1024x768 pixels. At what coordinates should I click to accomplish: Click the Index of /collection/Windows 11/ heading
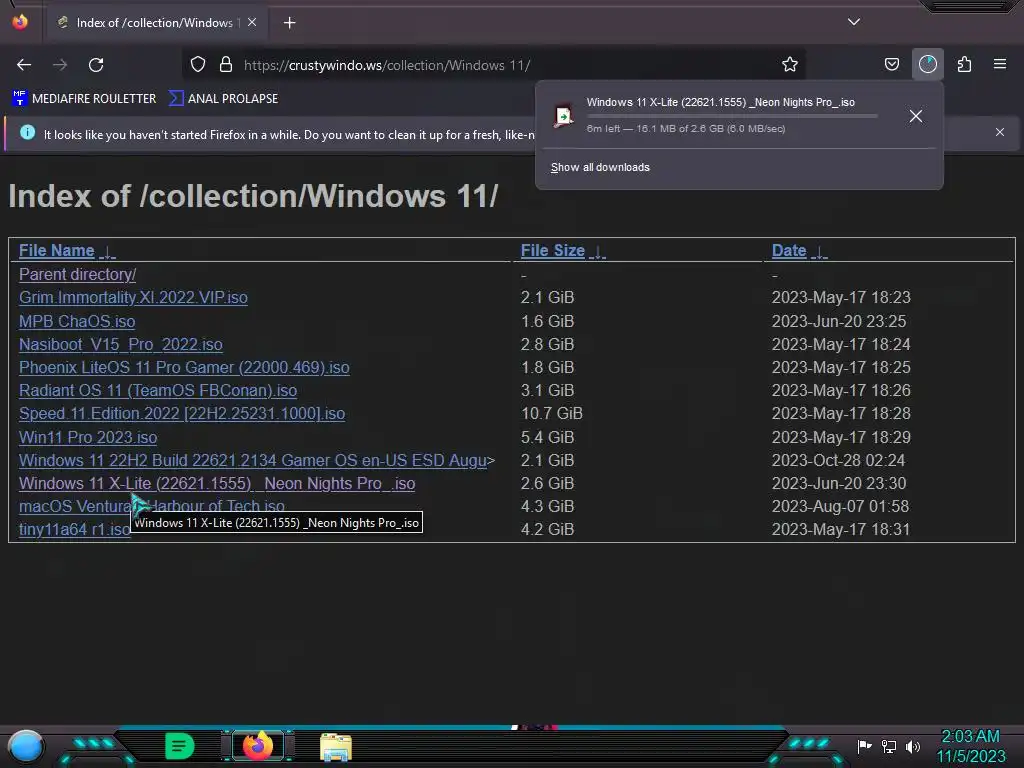tap(253, 196)
